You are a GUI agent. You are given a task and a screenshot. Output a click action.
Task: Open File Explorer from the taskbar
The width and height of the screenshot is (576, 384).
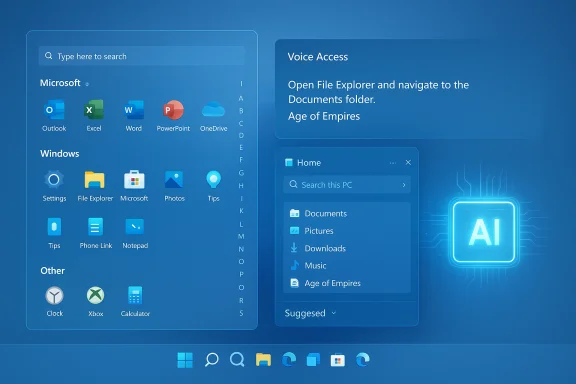[263, 360]
